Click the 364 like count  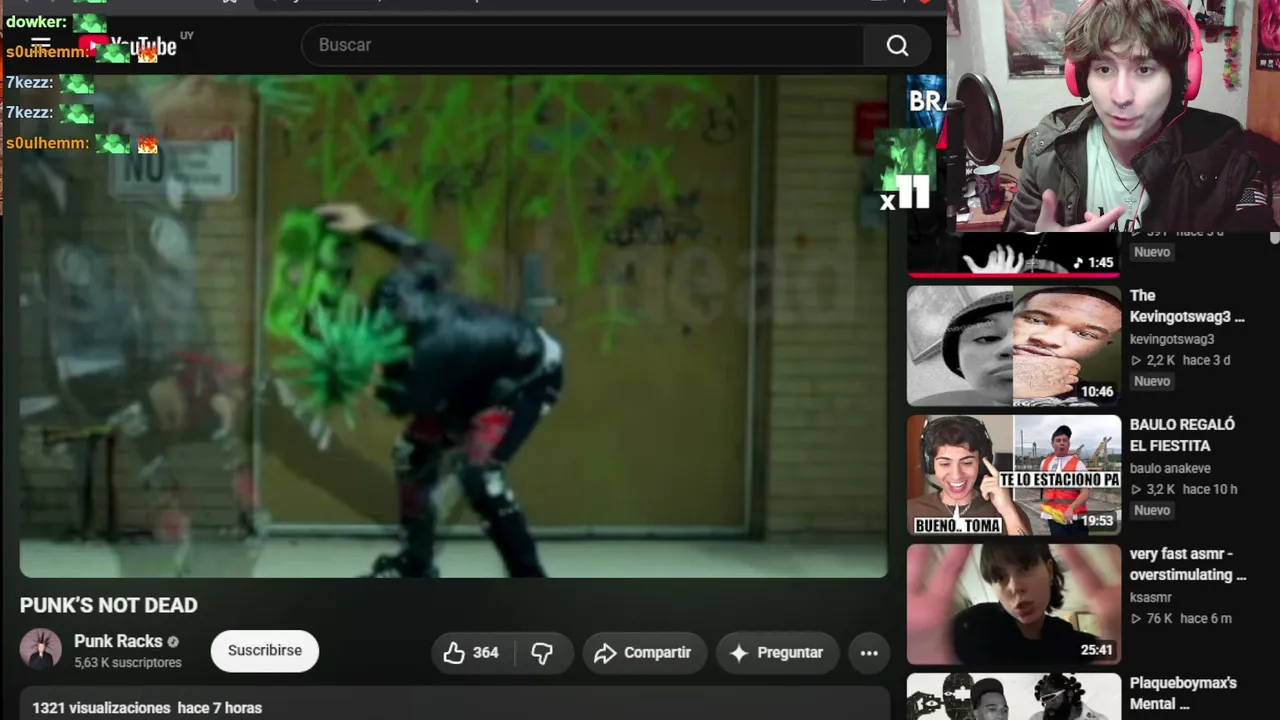pyautogui.click(x=486, y=653)
